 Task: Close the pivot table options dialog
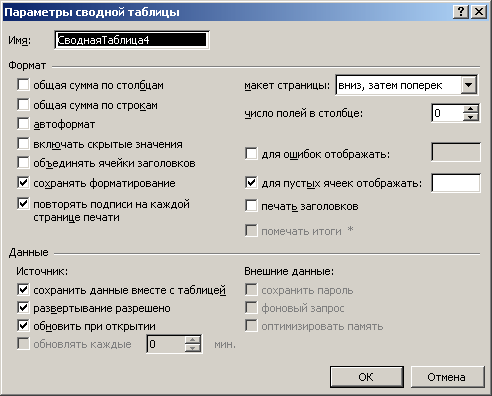pos(479,12)
